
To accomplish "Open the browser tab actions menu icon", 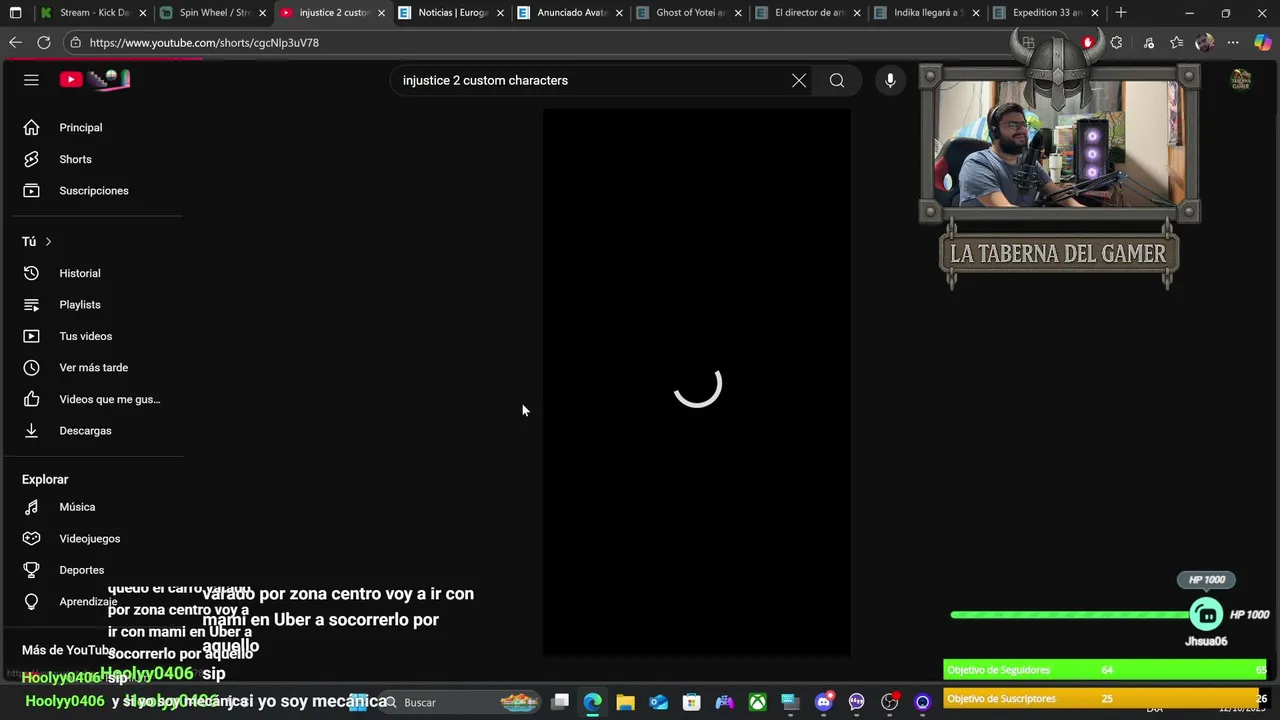I will [15, 13].
